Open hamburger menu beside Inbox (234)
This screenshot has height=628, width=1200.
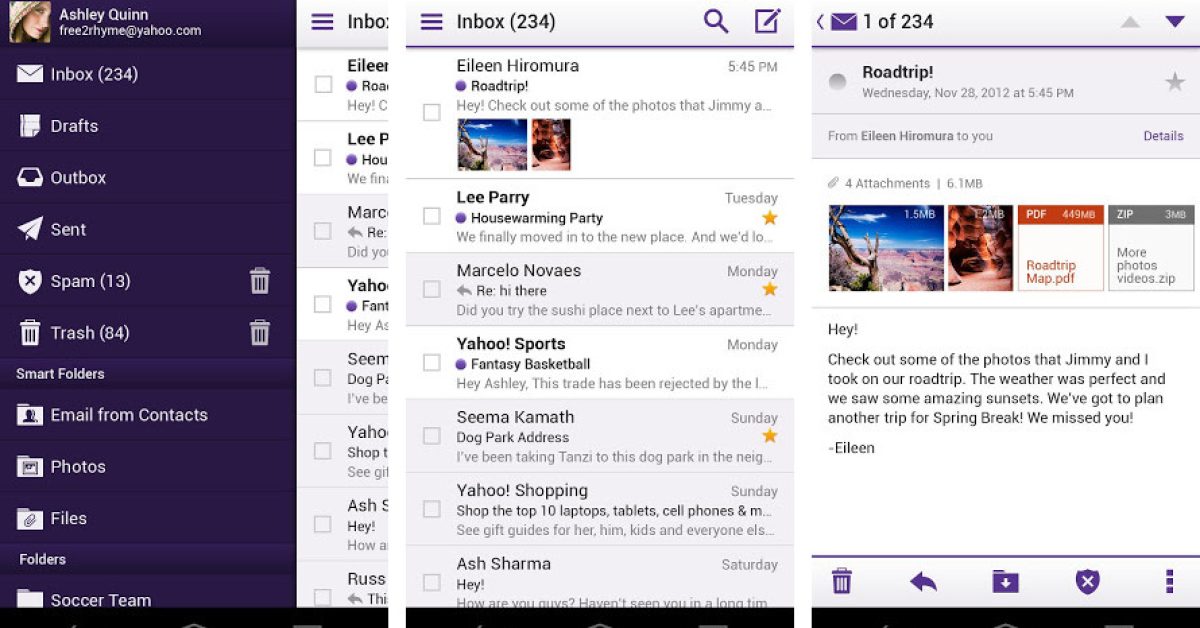coord(431,22)
